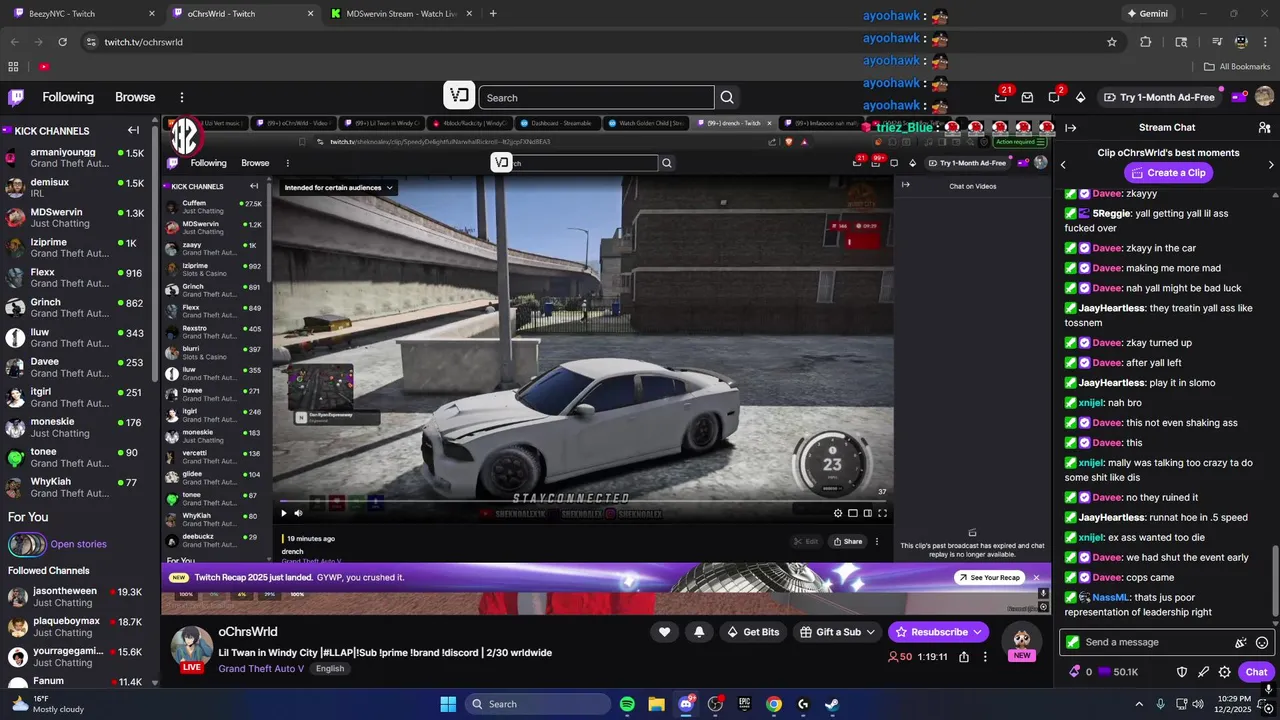Switch to the BeezyNYC - Twitch tab
This screenshot has width=1280, height=720.
(x=82, y=14)
